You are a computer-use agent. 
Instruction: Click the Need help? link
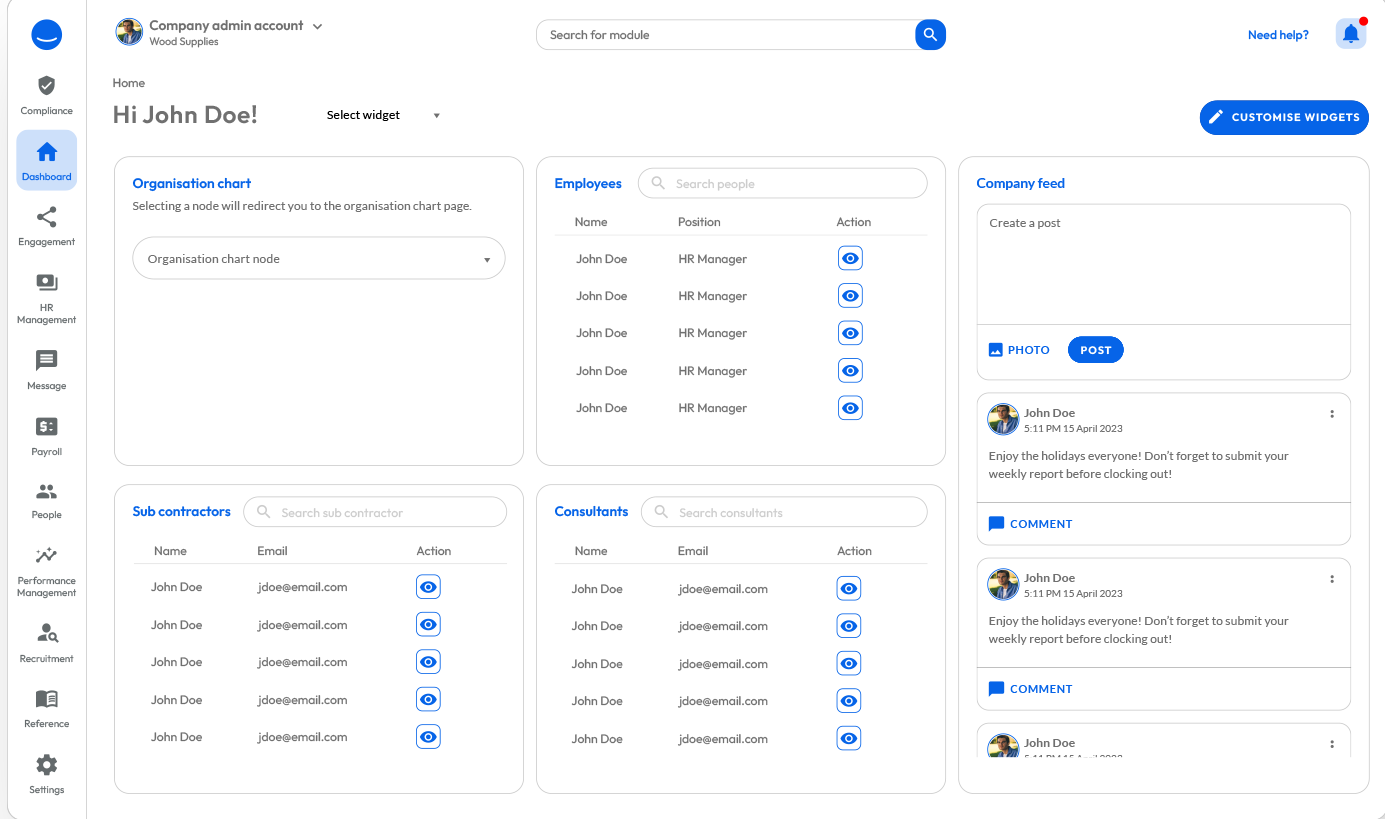click(x=1278, y=35)
